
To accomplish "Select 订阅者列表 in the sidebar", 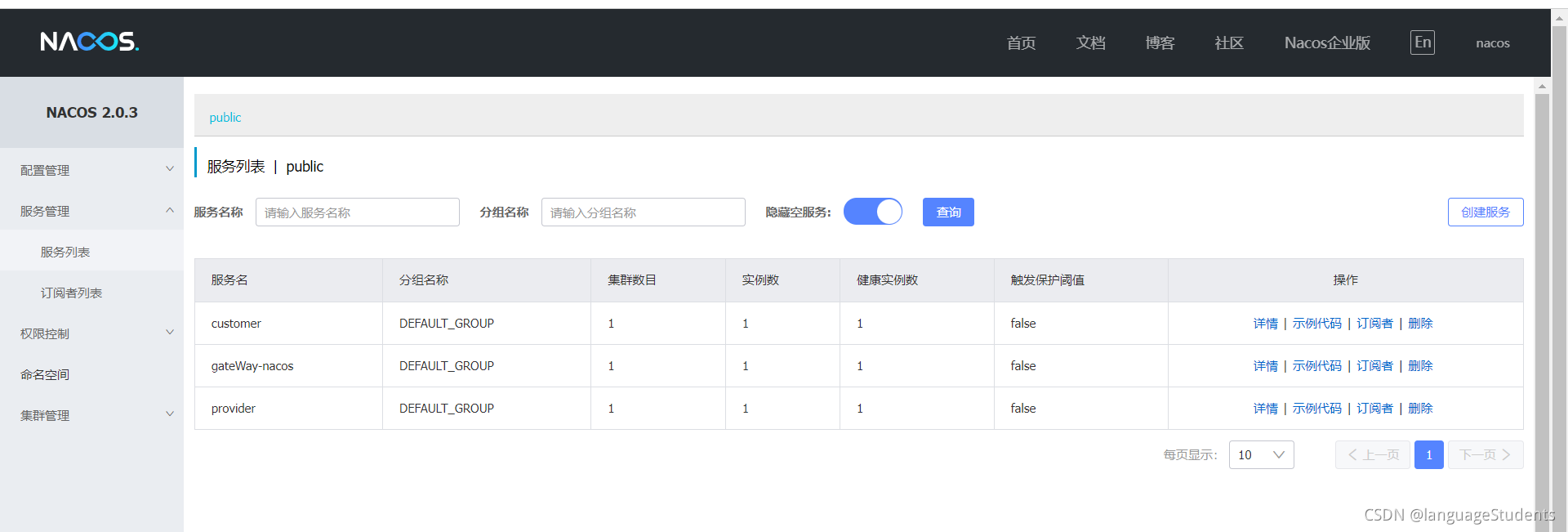I will (91, 293).
